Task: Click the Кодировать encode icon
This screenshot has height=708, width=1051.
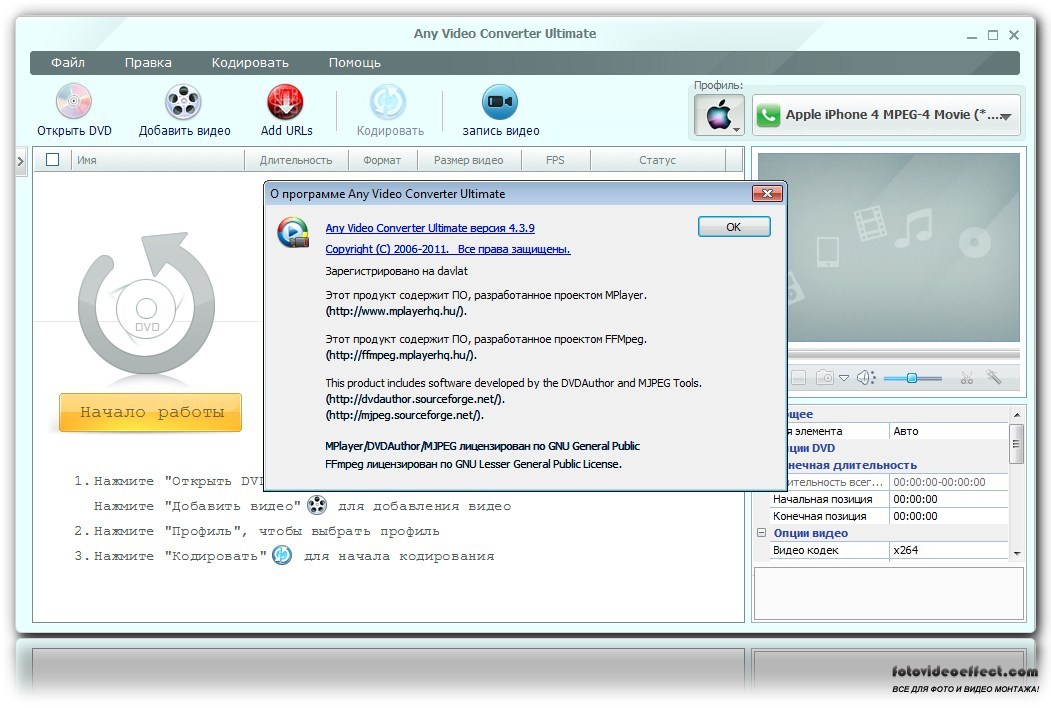Action: coord(388,102)
